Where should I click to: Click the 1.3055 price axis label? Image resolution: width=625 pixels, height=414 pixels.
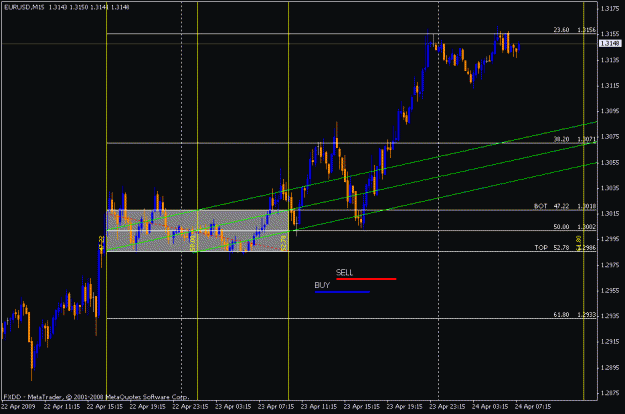click(x=610, y=163)
